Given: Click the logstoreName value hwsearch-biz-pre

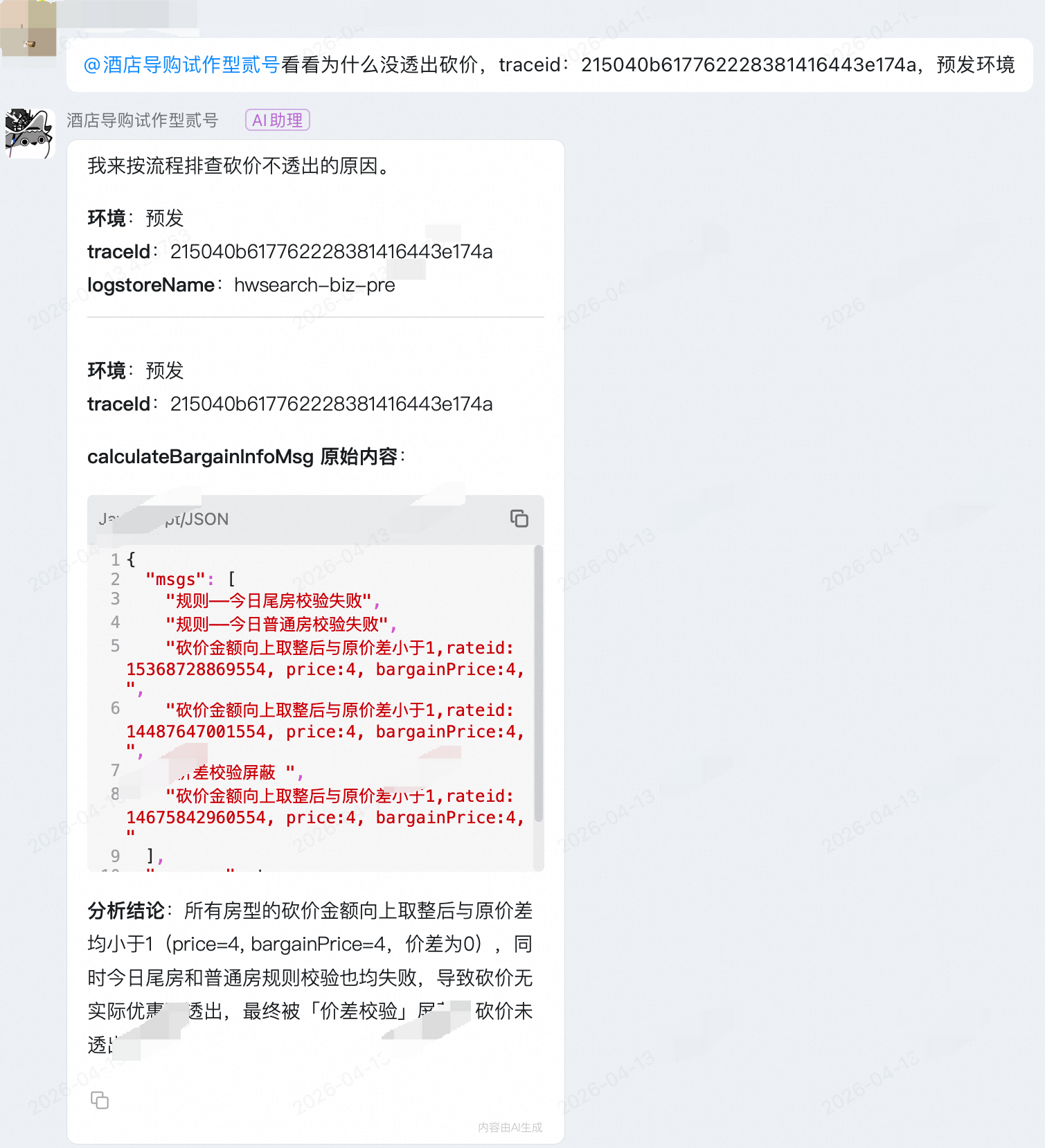Looking at the screenshot, I should (314, 285).
